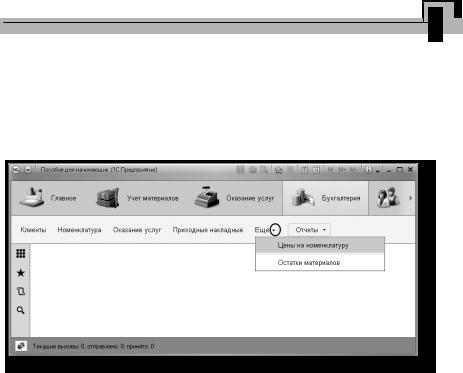Expand the Еще dropdown arrow
Viewport: 463px width, 373px height.
[x=275, y=230]
